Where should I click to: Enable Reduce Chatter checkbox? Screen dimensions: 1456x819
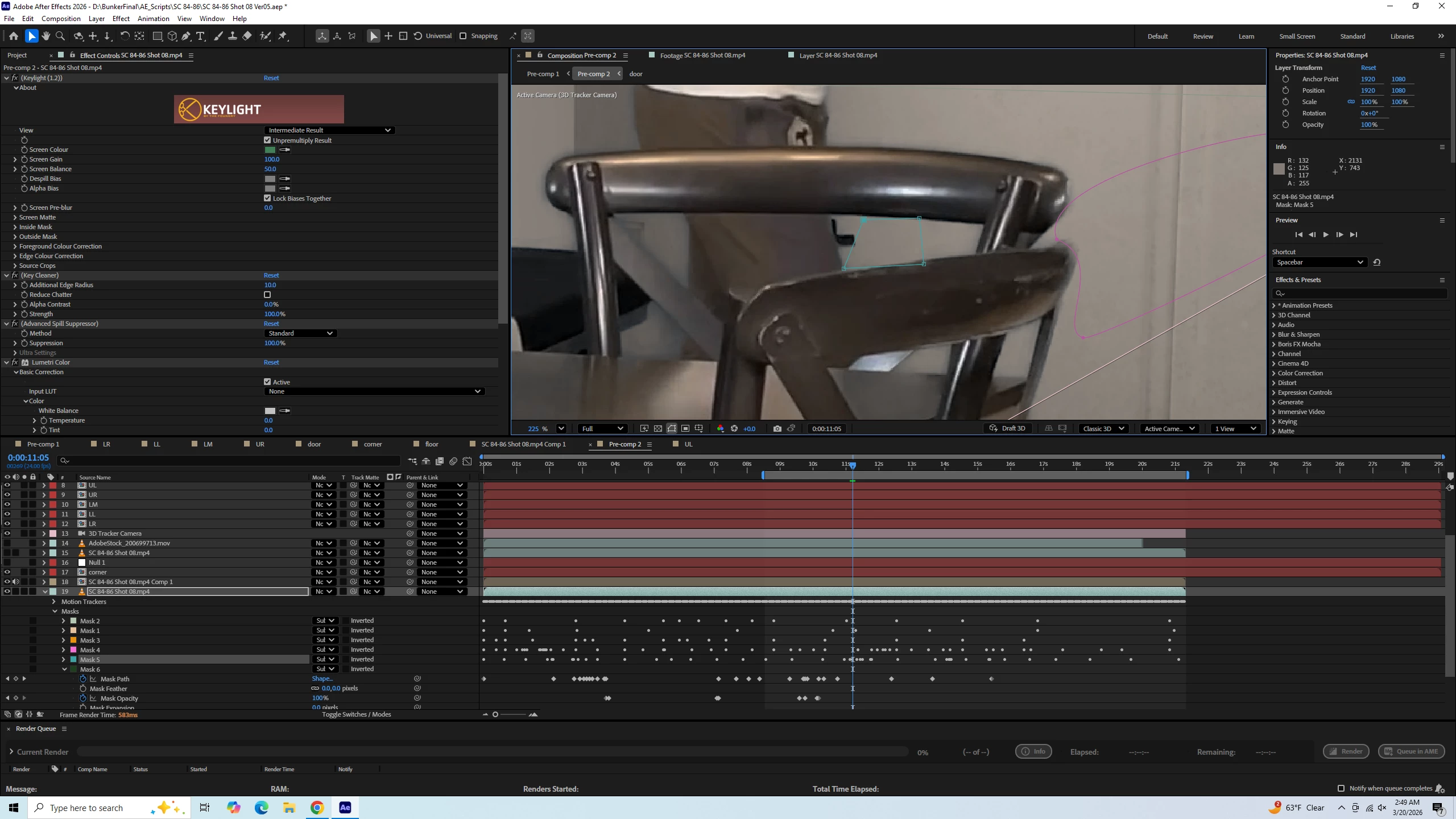coord(267,295)
